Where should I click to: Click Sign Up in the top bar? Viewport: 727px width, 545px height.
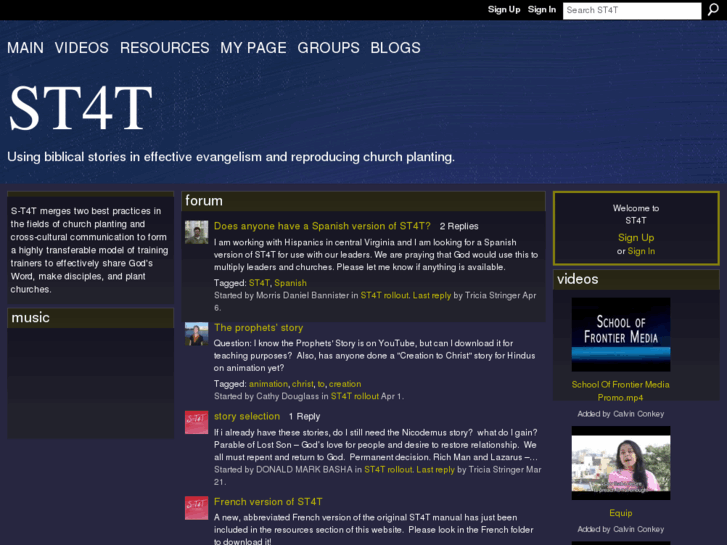point(504,9)
